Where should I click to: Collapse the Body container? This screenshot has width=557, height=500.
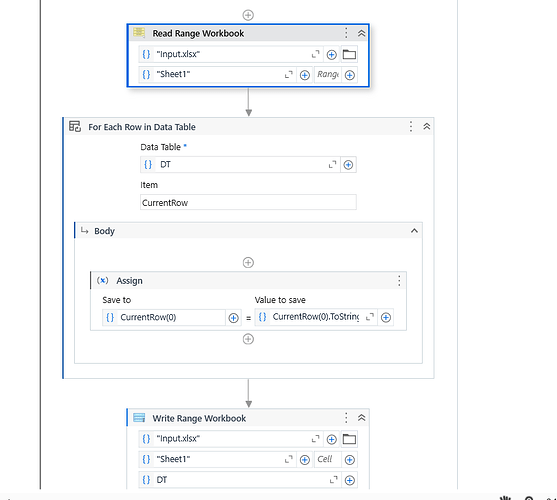[414, 231]
